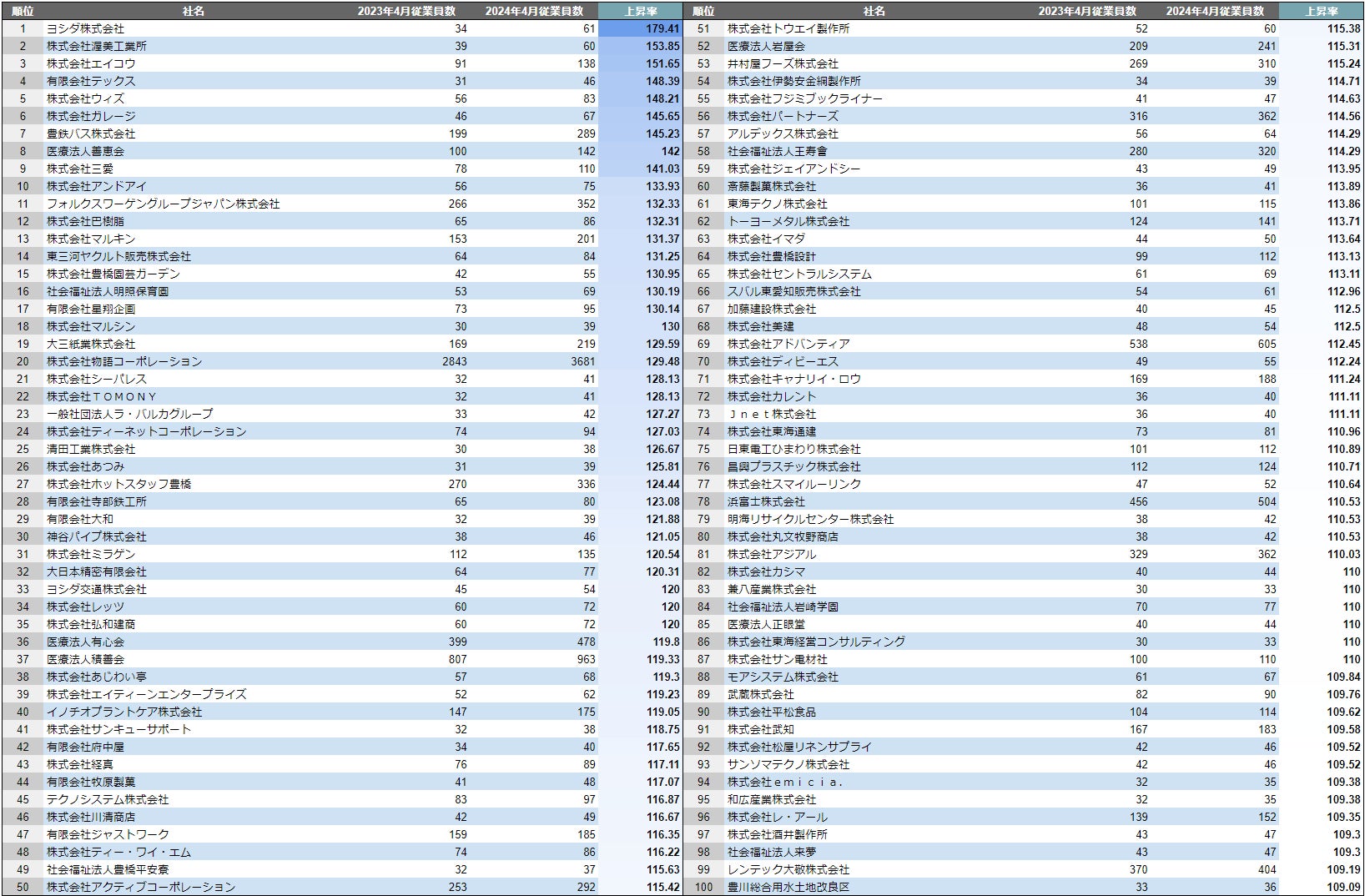Select the 一般社団法人ラ・バルカグループ cell
The width and height of the screenshot is (1365, 896).
click(x=130, y=414)
